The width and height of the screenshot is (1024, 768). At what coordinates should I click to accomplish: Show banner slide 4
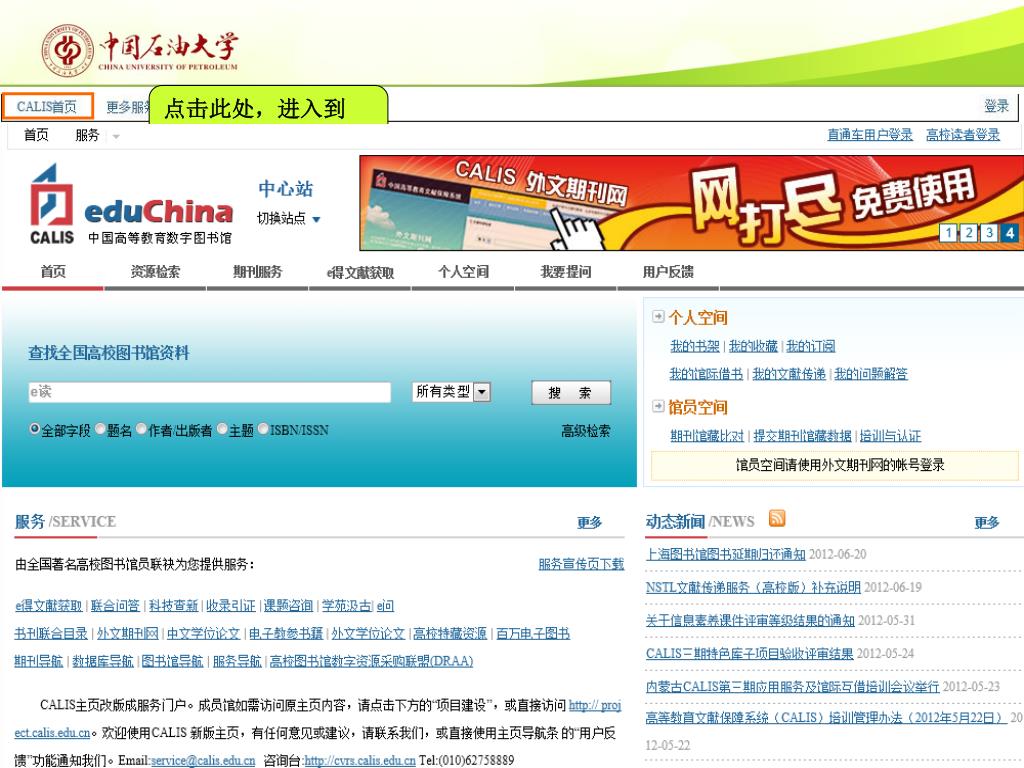click(x=1010, y=232)
